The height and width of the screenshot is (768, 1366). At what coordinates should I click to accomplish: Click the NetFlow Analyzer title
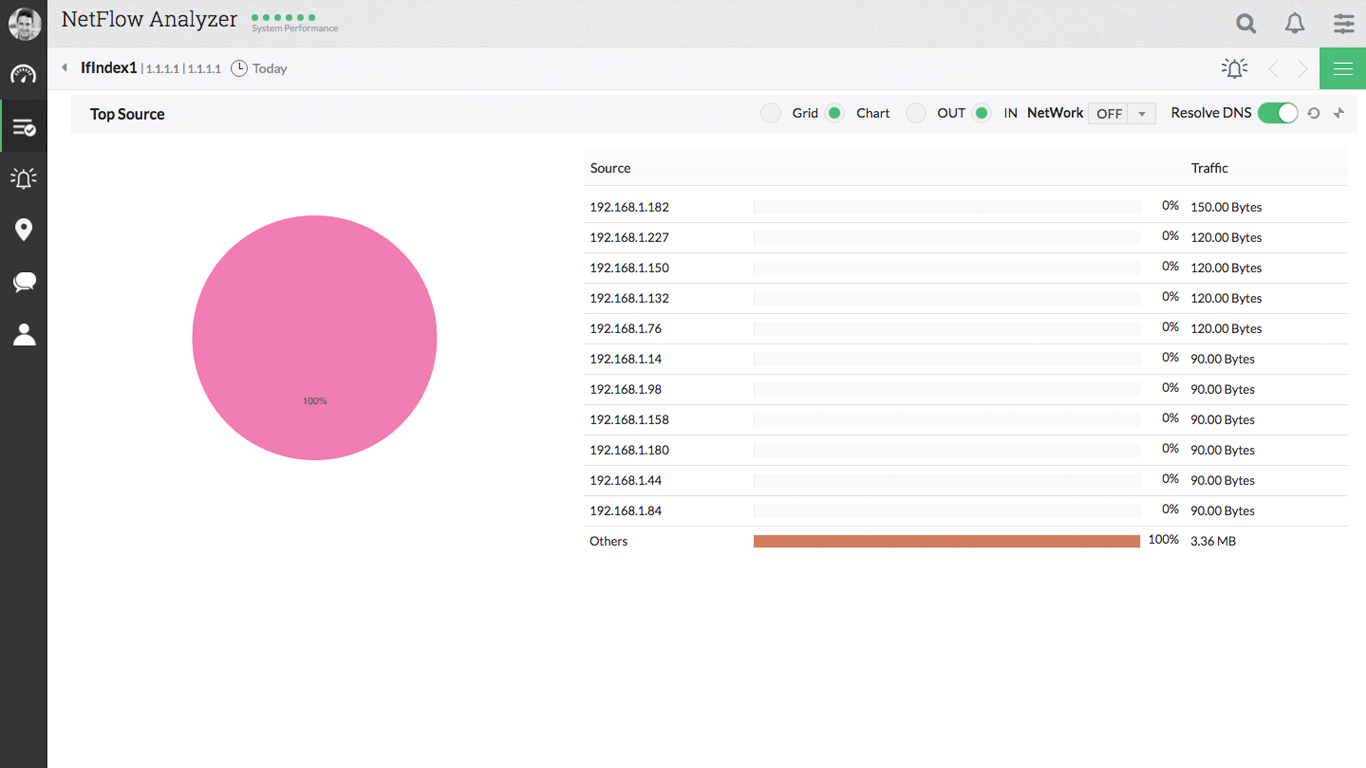(150, 19)
